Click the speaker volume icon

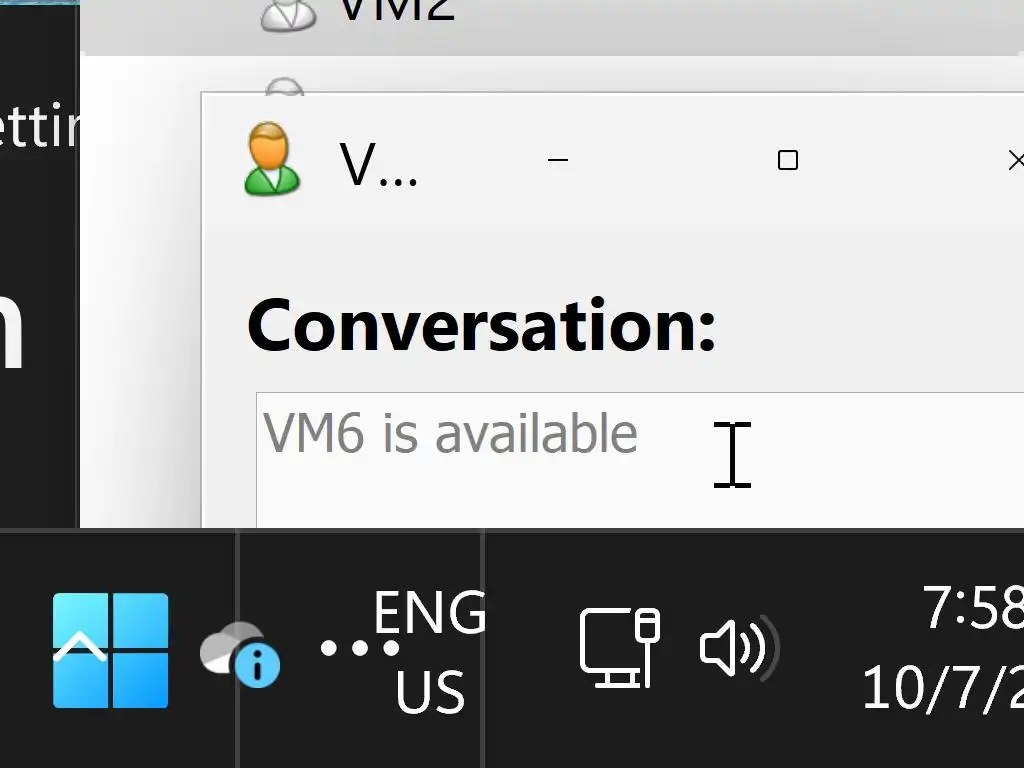click(738, 648)
